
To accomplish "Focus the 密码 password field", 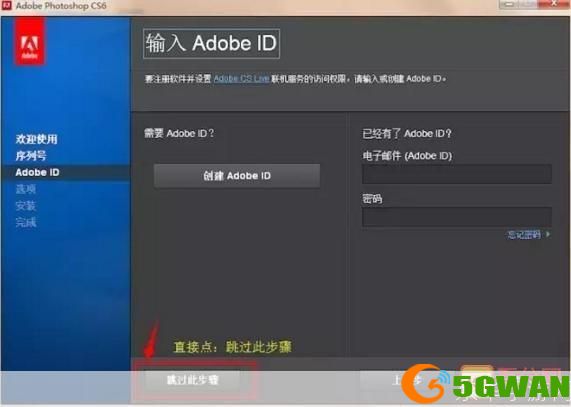I will (457, 217).
